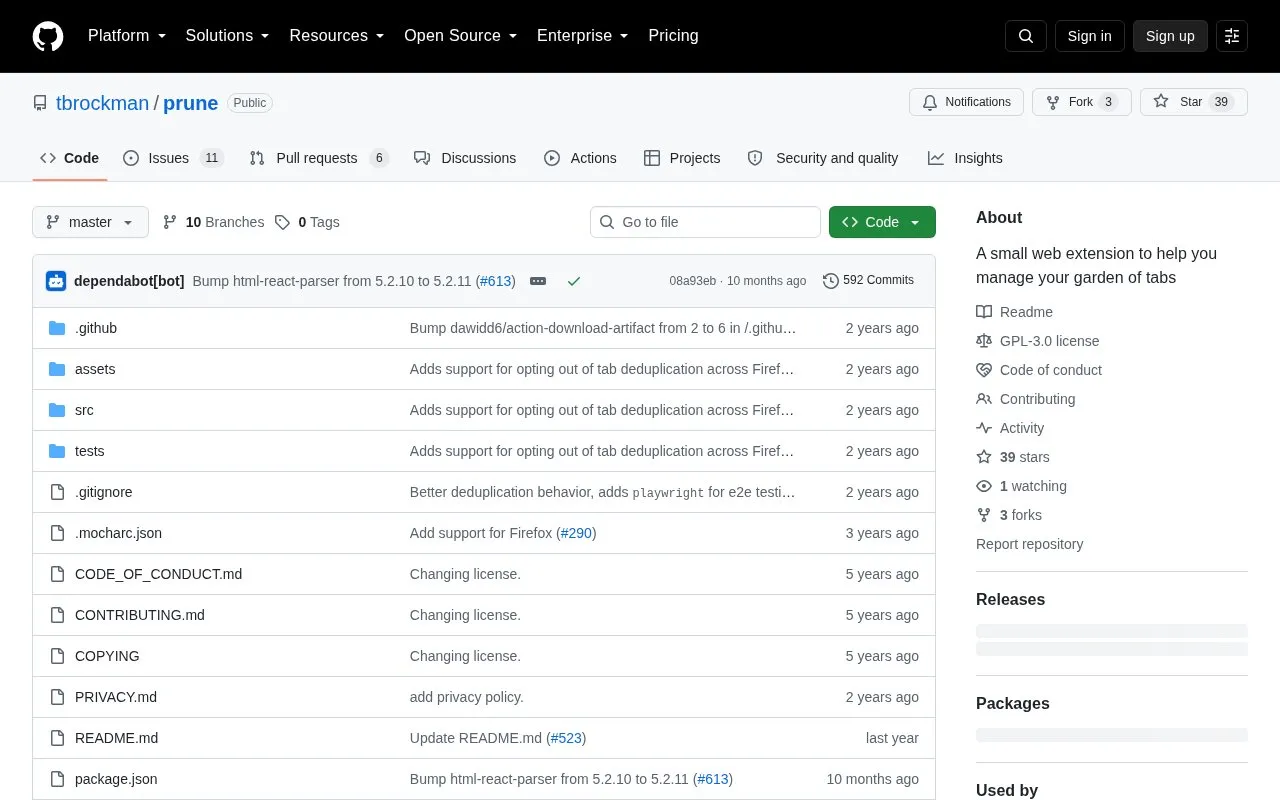The height and width of the screenshot is (800, 1280).
Task: Open the Actions tab
Action: click(580, 158)
